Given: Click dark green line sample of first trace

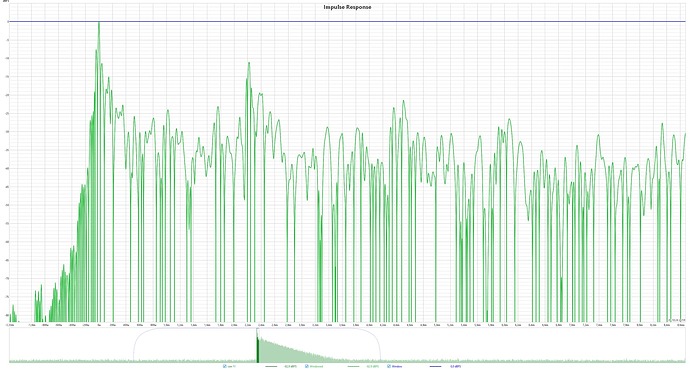Looking at the screenshot, I should [x=271, y=366].
